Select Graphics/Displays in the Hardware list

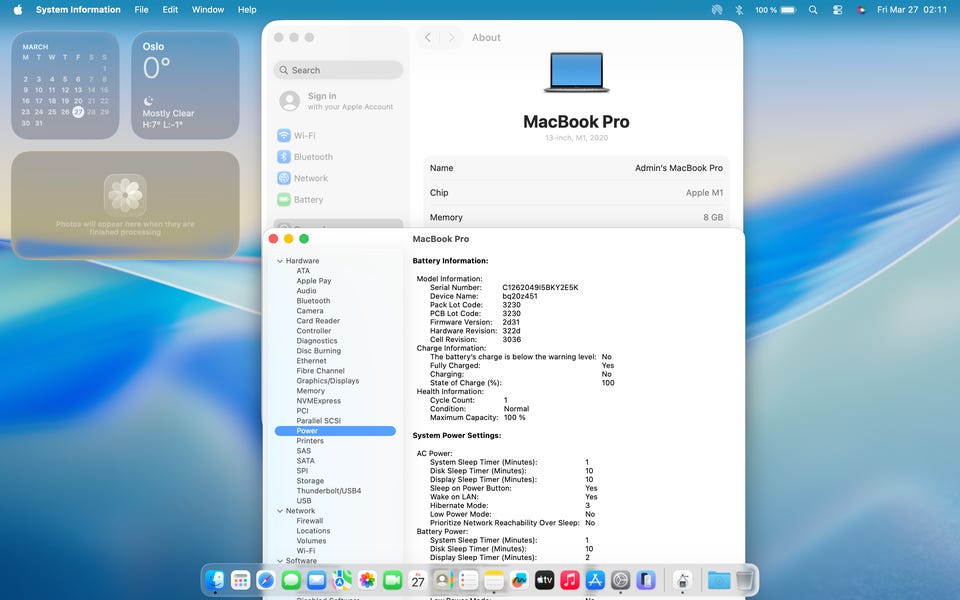pos(328,381)
